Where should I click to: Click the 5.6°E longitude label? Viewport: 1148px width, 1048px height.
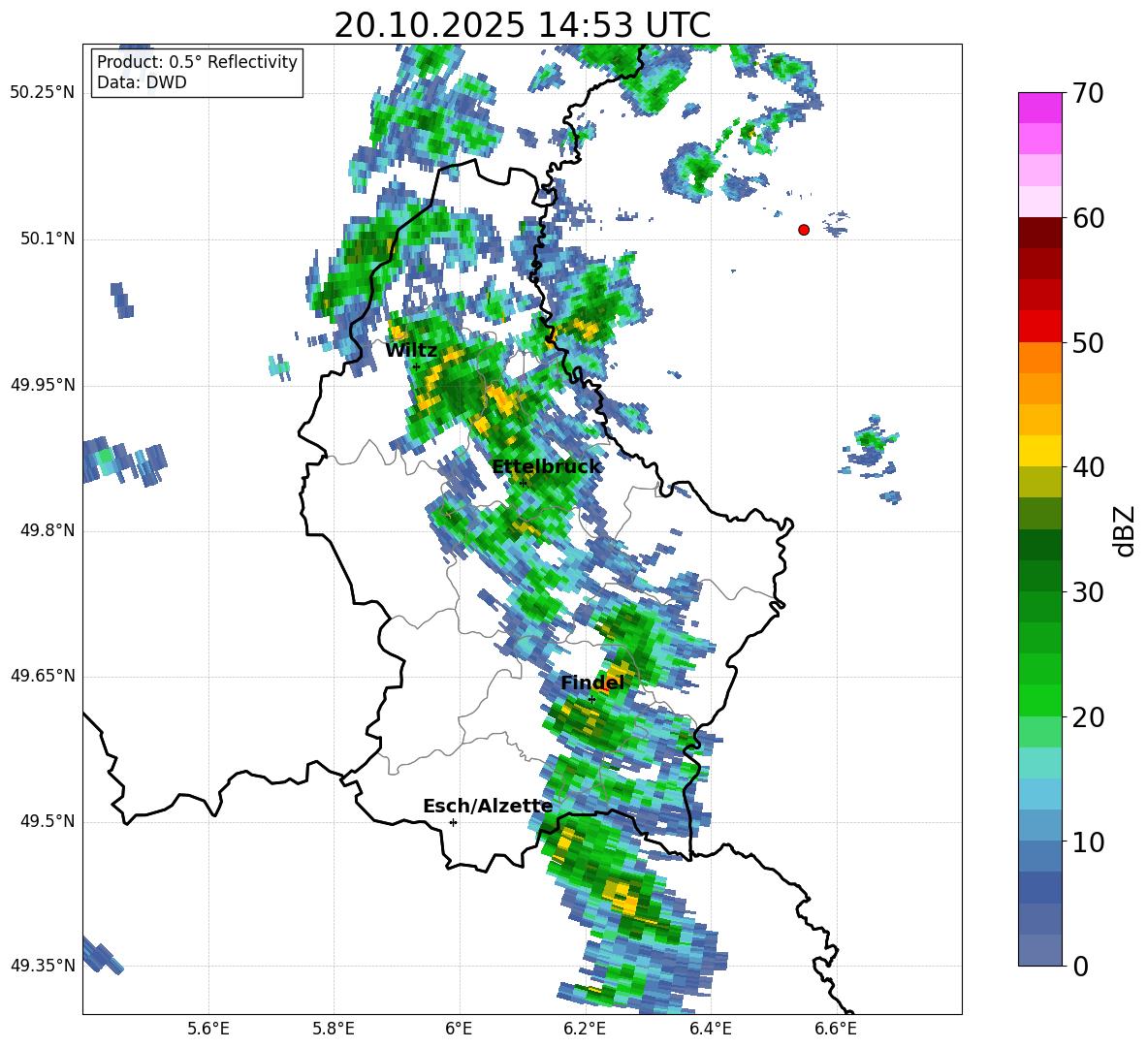pos(208,1029)
